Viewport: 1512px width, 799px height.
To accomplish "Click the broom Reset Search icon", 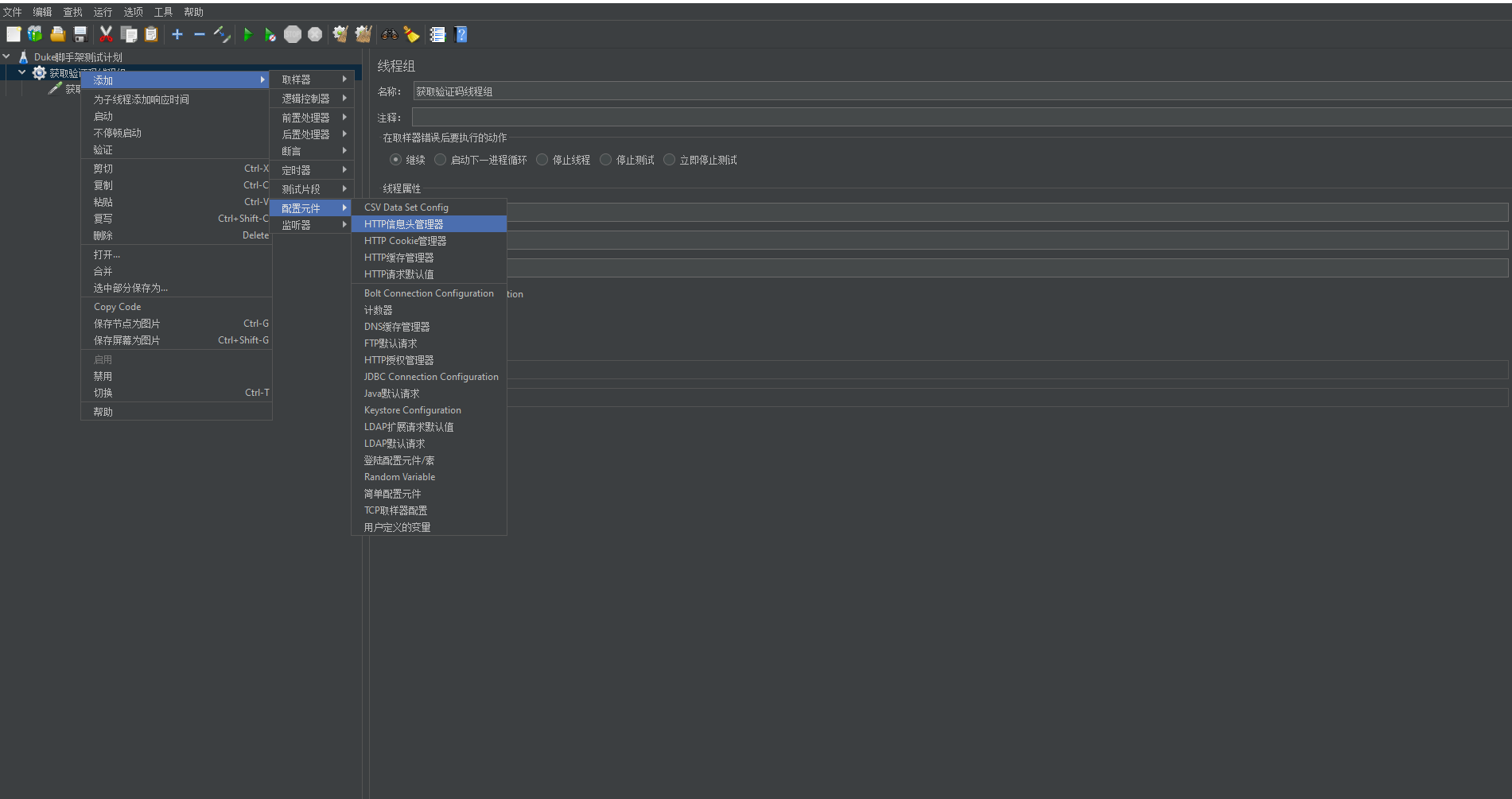I will pos(411,34).
